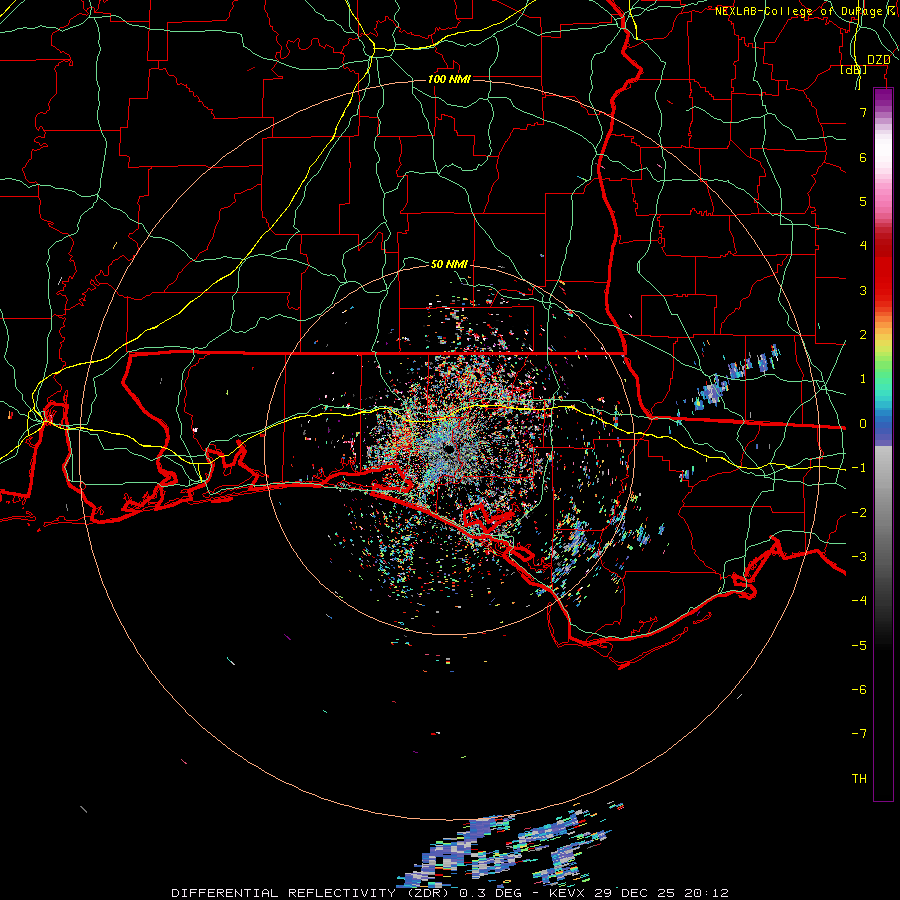Viewport: 900px width, 900px height.
Task: Click the -7 value on the scale
Action: pos(859,734)
